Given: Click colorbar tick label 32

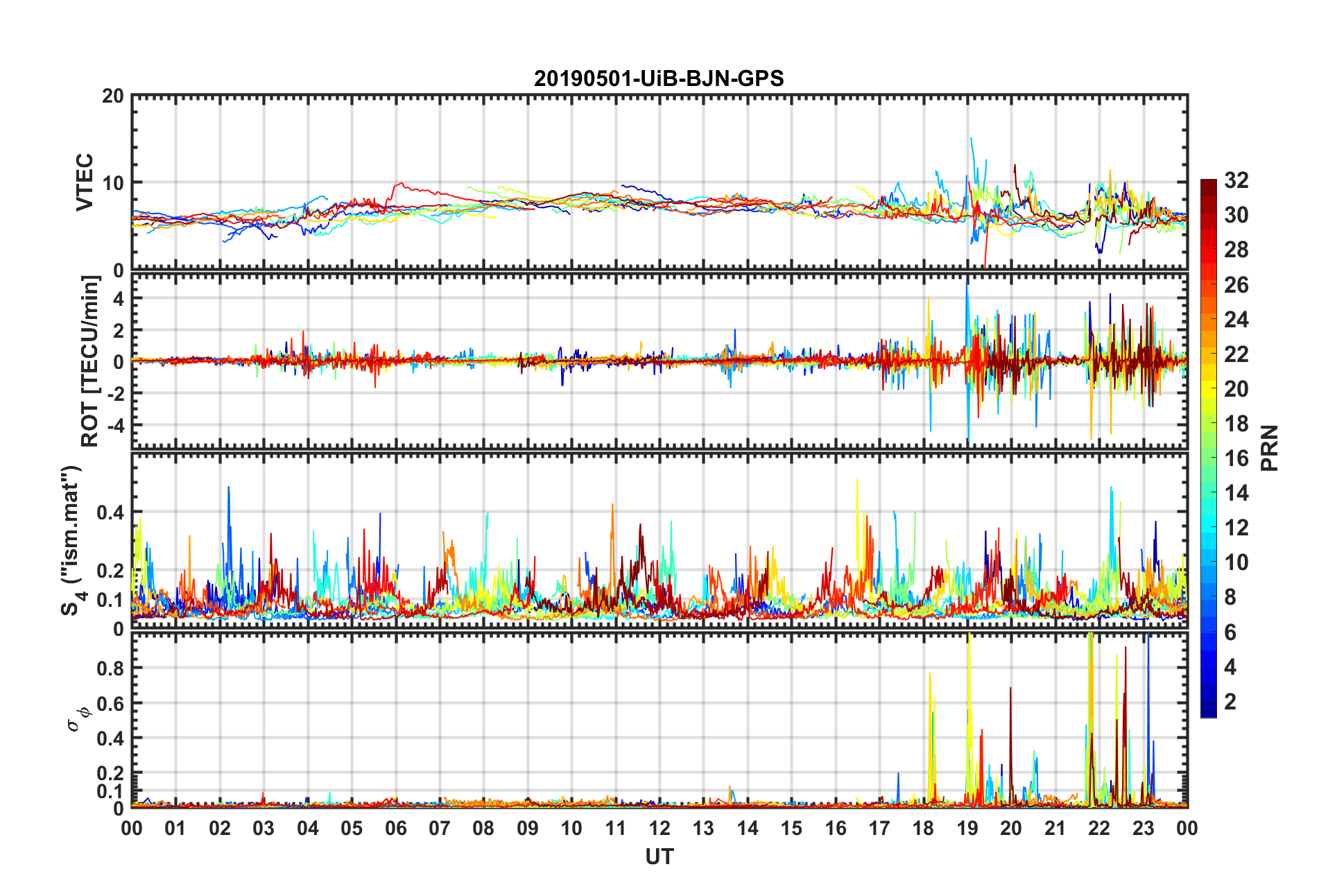Looking at the screenshot, I should point(1236,180).
